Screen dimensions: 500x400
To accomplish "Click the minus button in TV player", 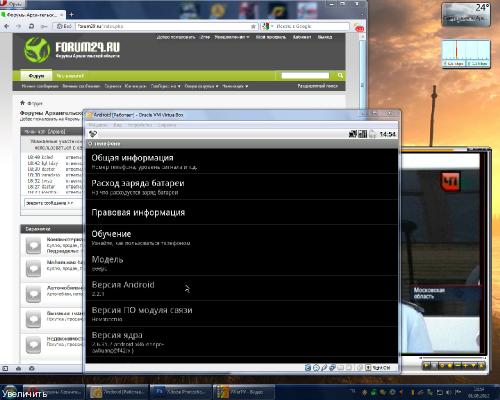I will (x=458, y=366).
